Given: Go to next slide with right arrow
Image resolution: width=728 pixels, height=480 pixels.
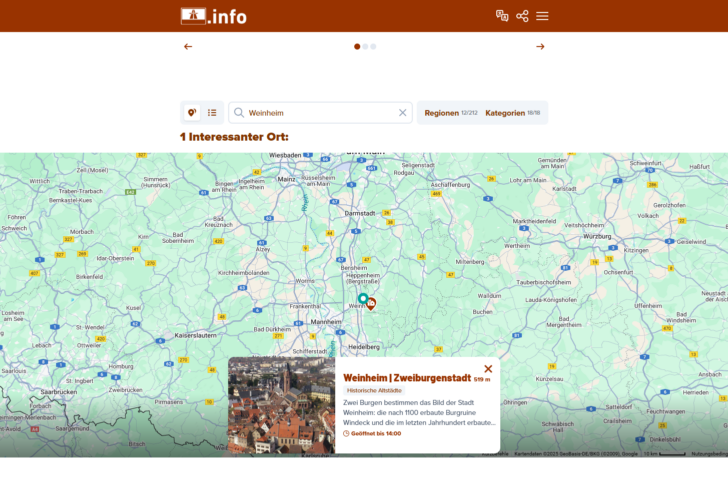Looking at the screenshot, I should coord(540,46).
